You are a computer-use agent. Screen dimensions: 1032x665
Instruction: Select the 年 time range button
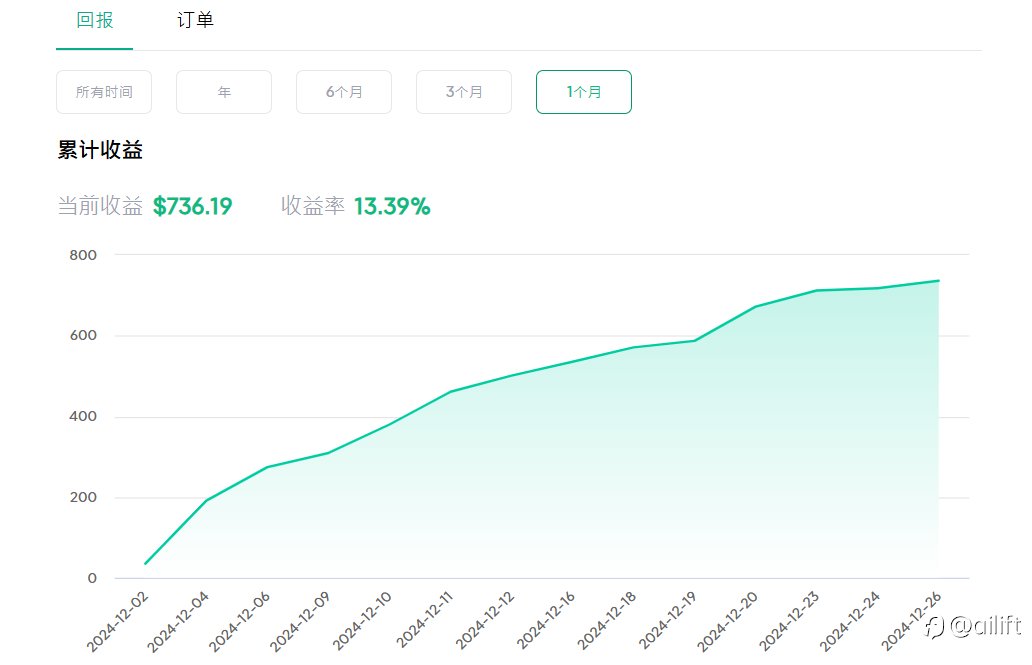point(224,92)
